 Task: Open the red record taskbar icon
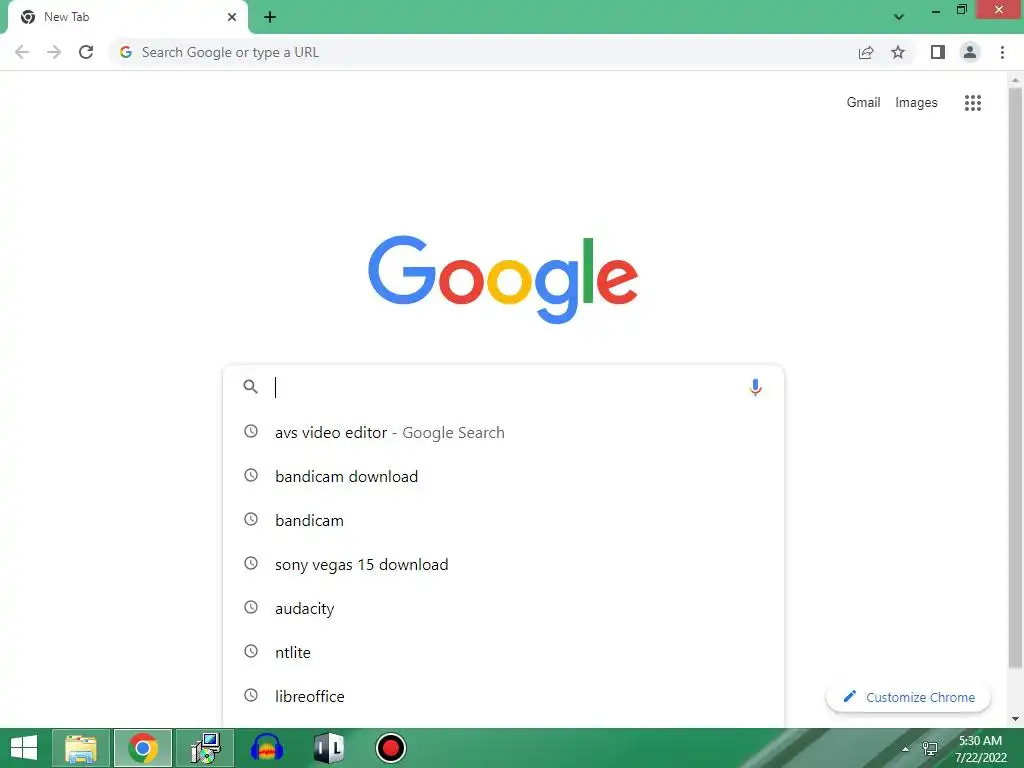[391, 748]
